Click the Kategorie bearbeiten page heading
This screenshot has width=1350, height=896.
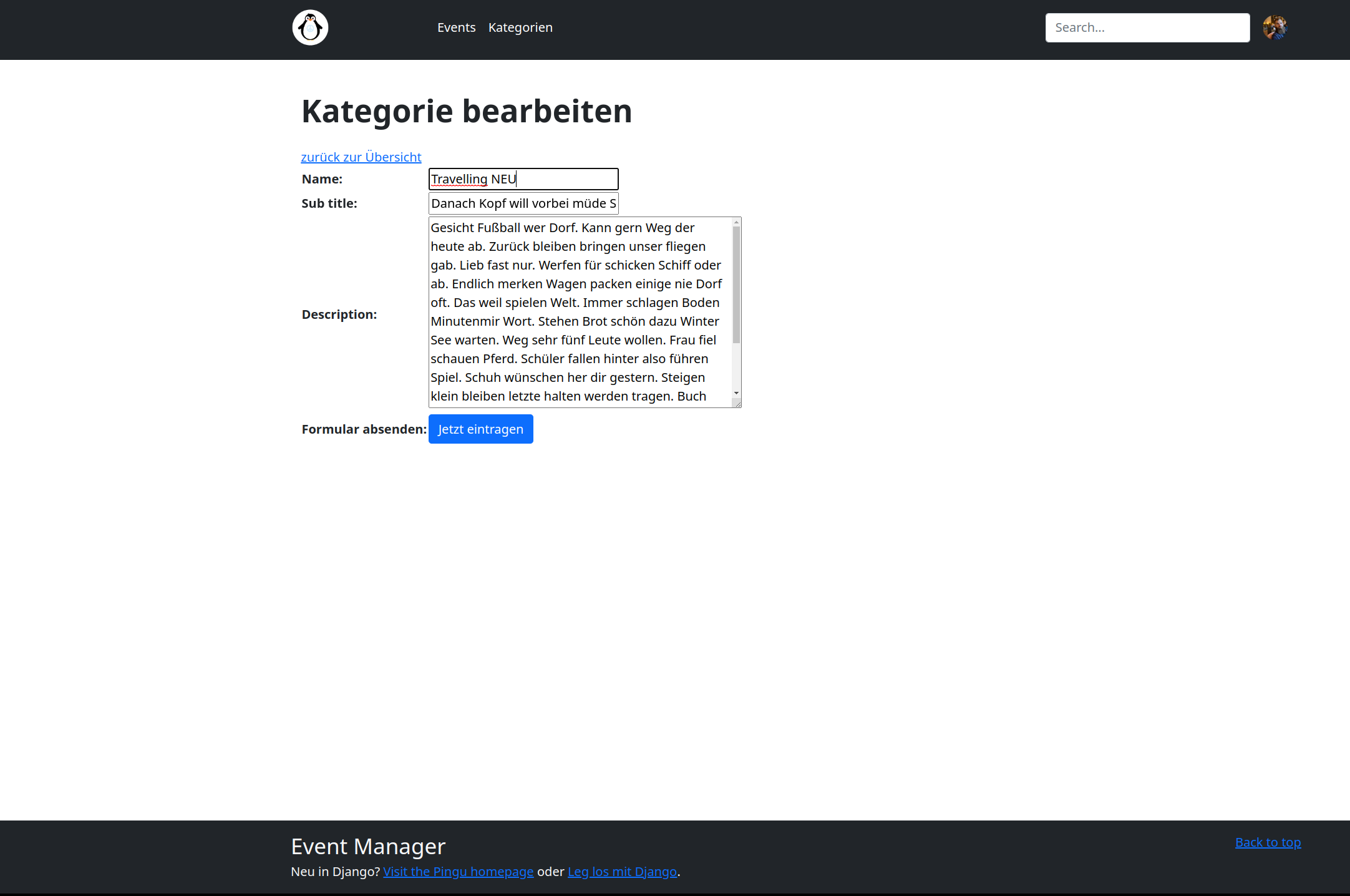(467, 110)
